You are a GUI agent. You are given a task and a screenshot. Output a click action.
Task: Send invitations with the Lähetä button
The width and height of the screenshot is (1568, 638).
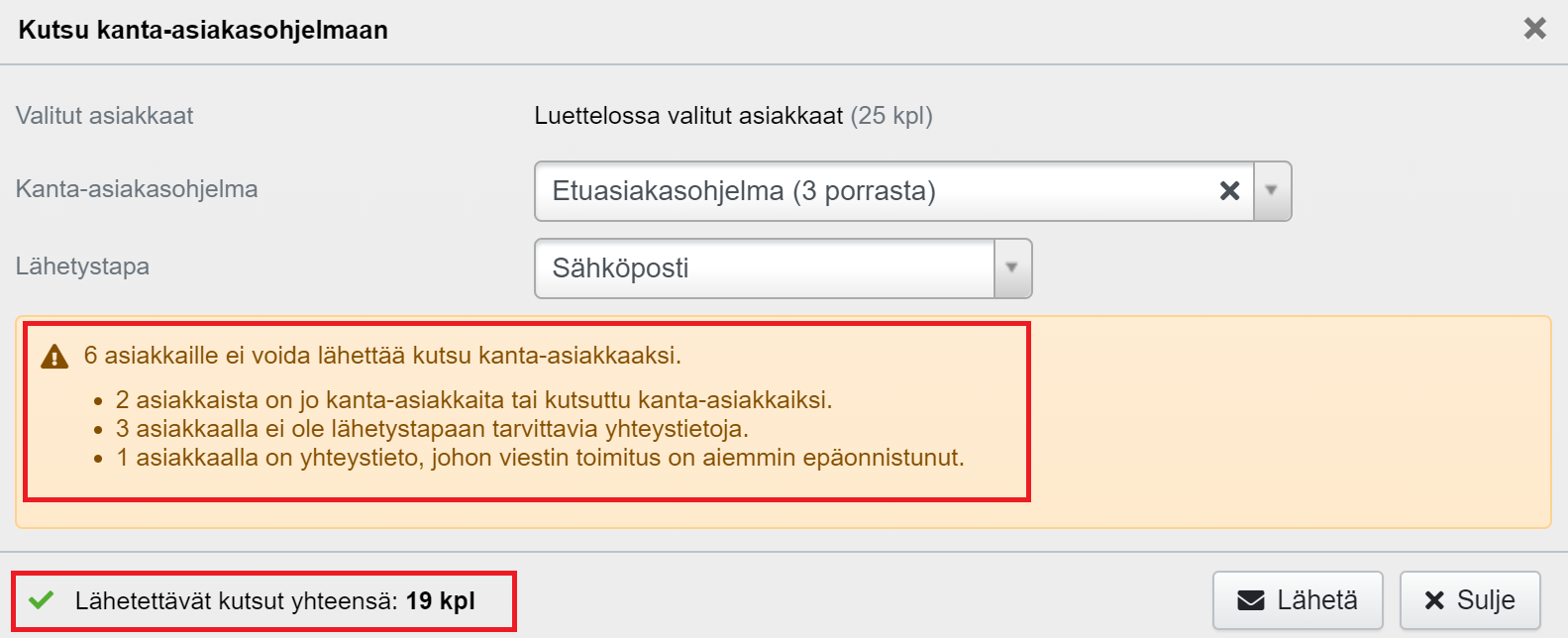pyautogui.click(x=1297, y=600)
